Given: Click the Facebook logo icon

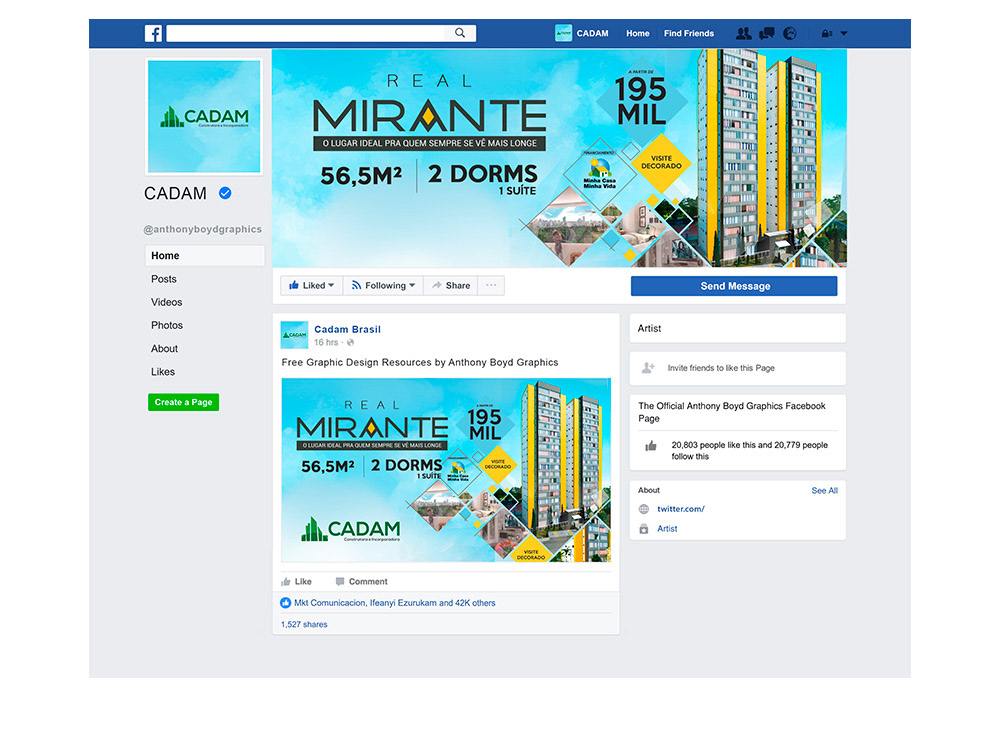Looking at the screenshot, I should (x=153, y=33).
